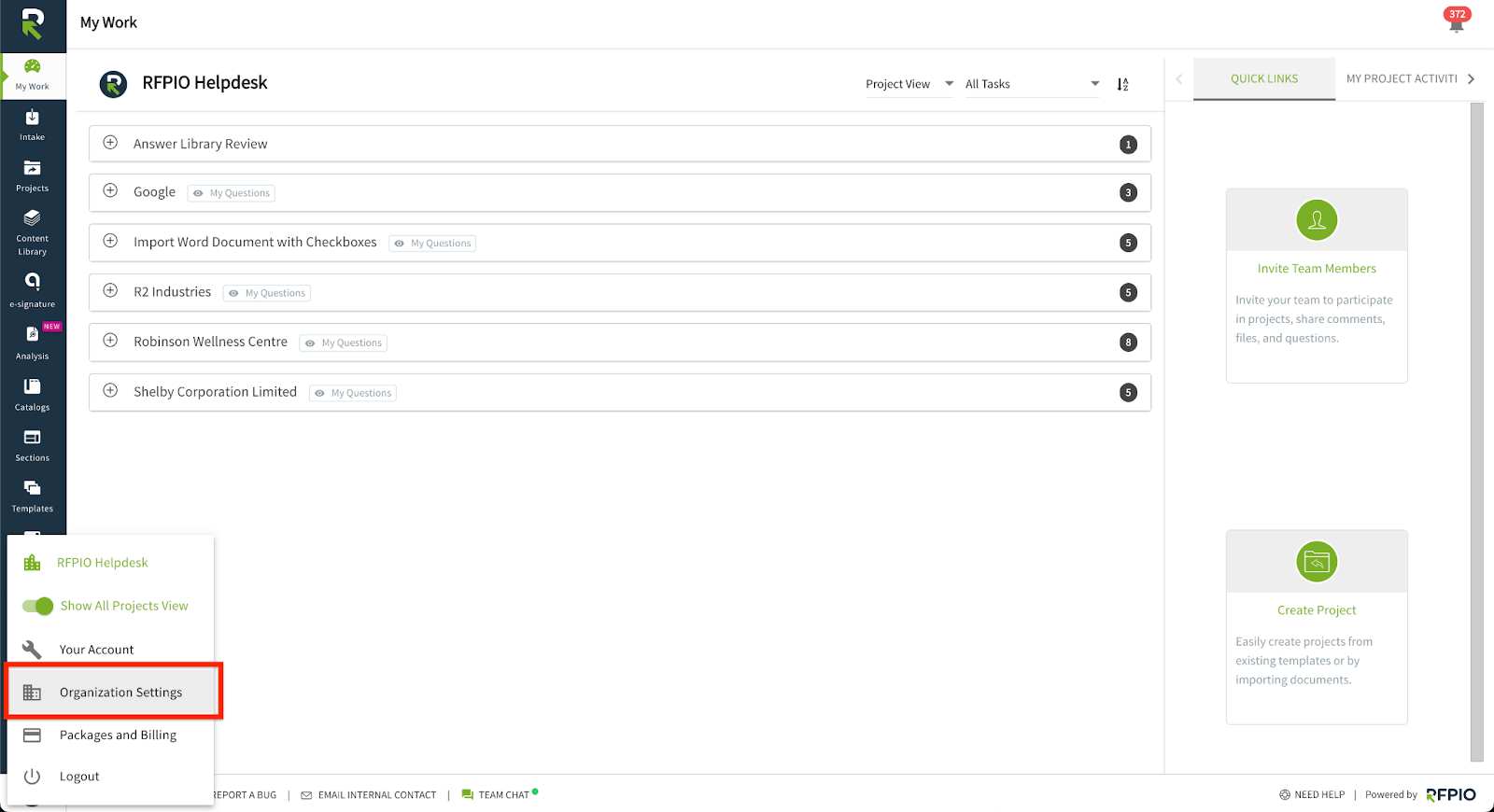This screenshot has width=1494, height=812.
Task: Switch to My Project Activities tab
Action: [x=1402, y=78]
